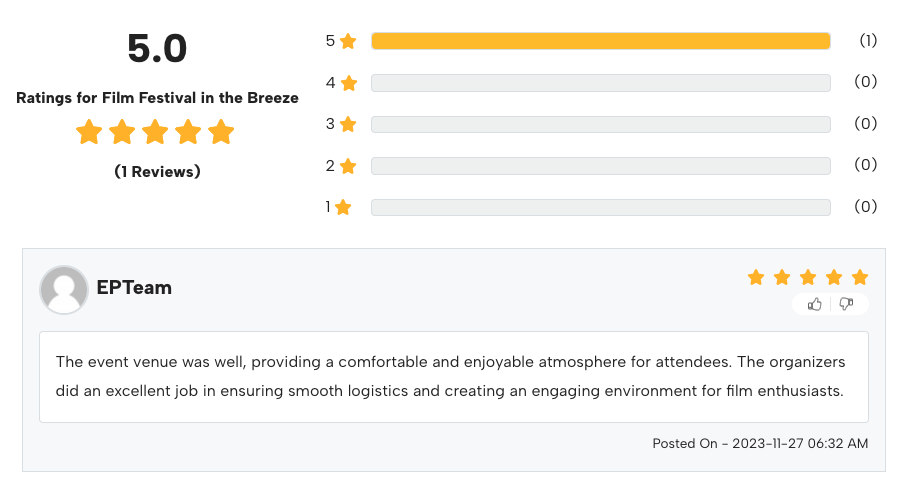Click the filled 5-star rating bar
897x504 pixels.
click(x=600, y=41)
